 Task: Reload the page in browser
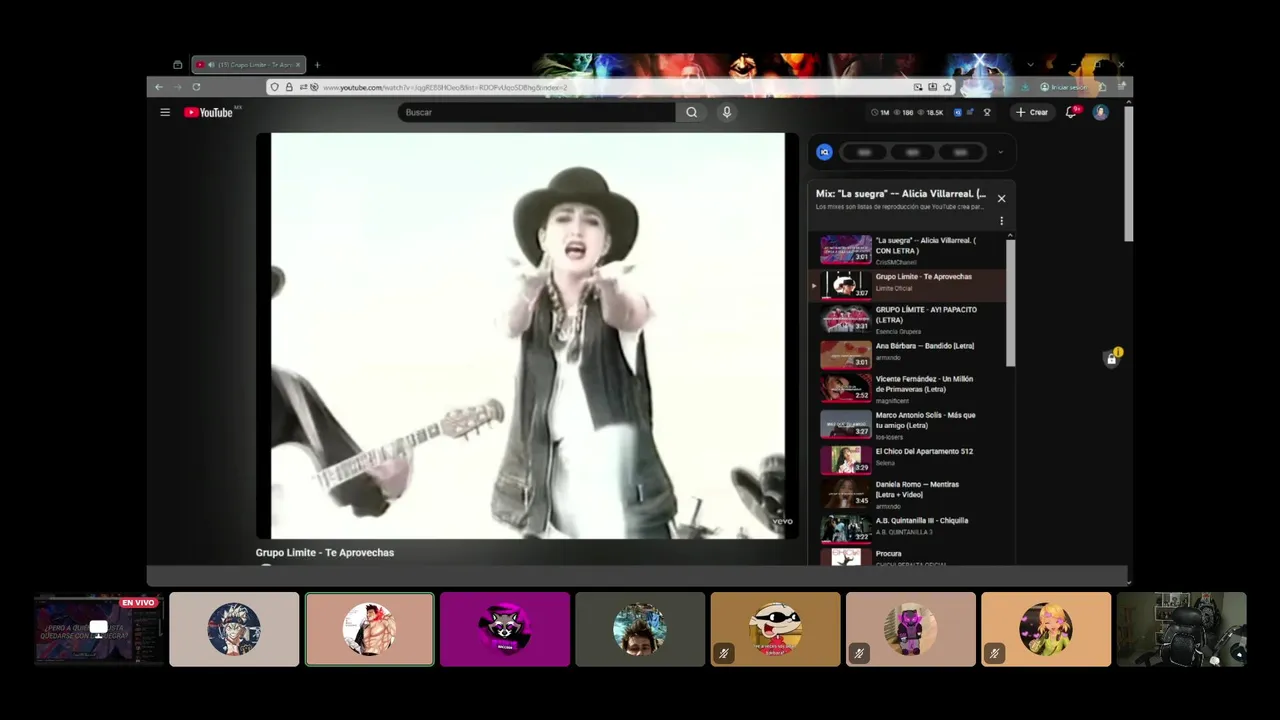tap(196, 87)
